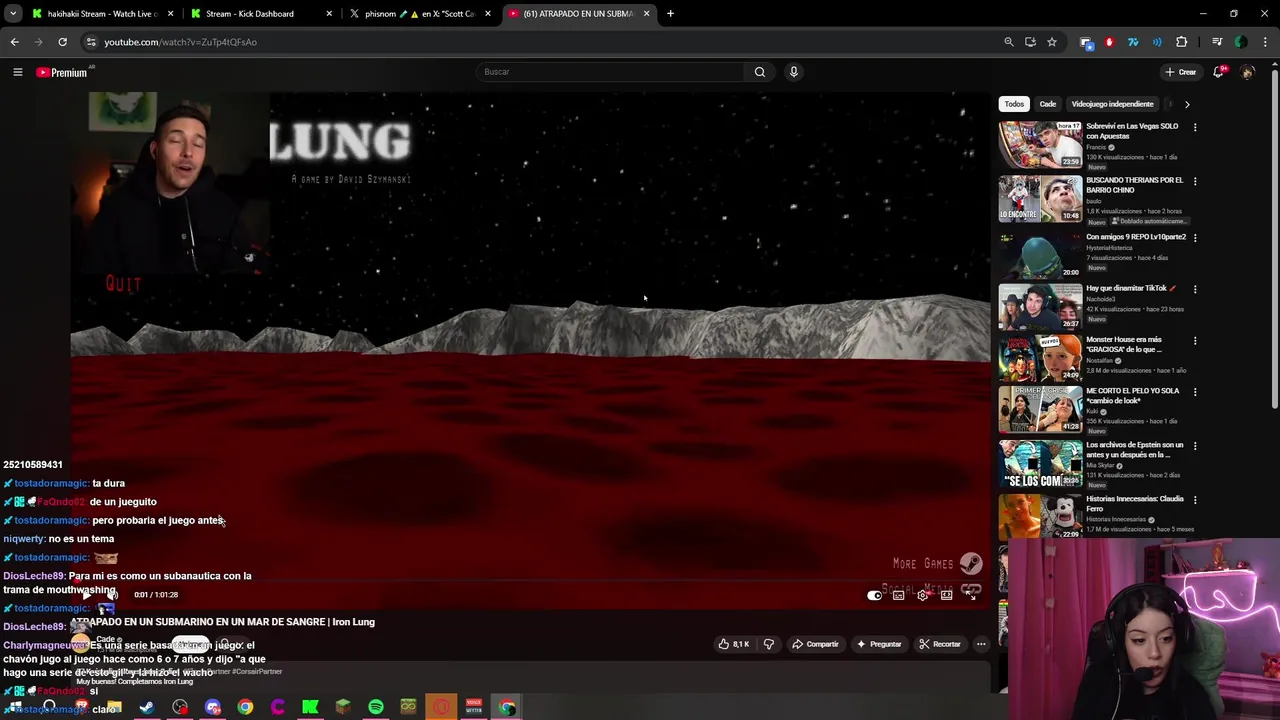Click the Crear button

(1181, 72)
